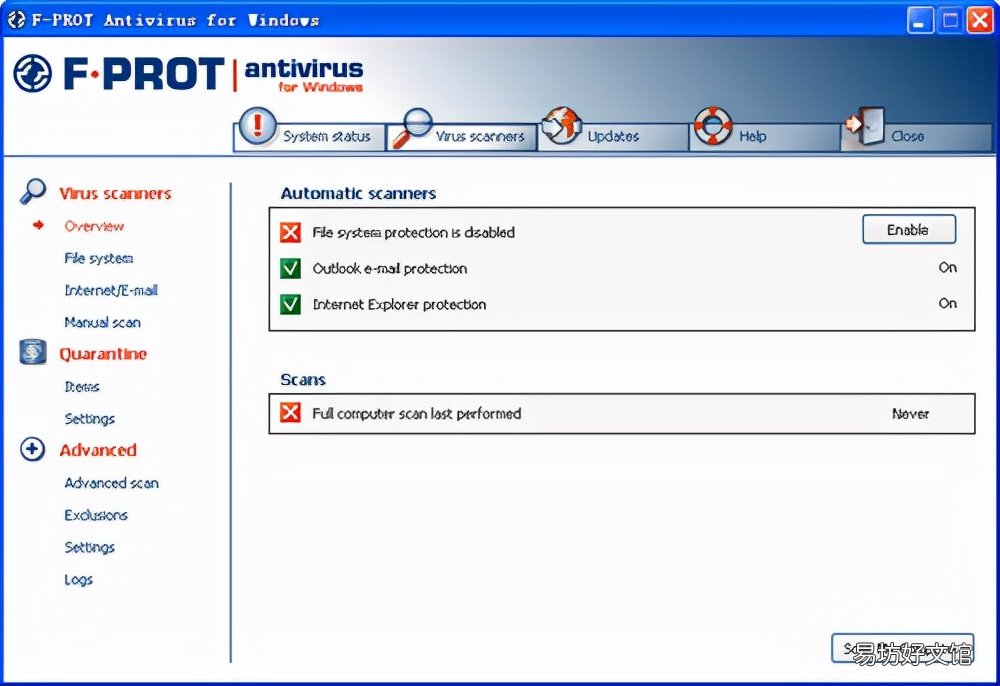Go to the Updates tab
This screenshot has width=1000, height=686.
613,136
